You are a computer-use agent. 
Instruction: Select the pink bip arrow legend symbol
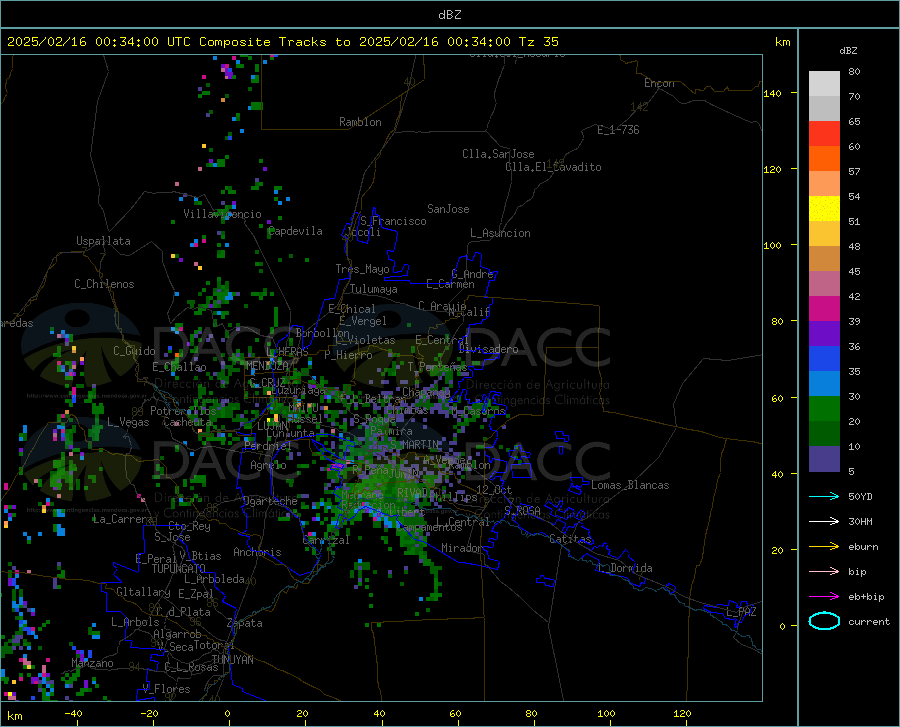(824, 572)
